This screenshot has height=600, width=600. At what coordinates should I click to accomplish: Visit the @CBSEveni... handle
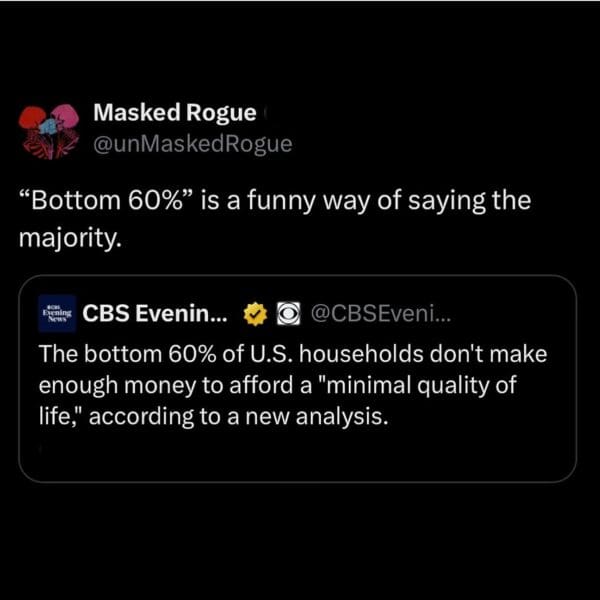(x=382, y=314)
